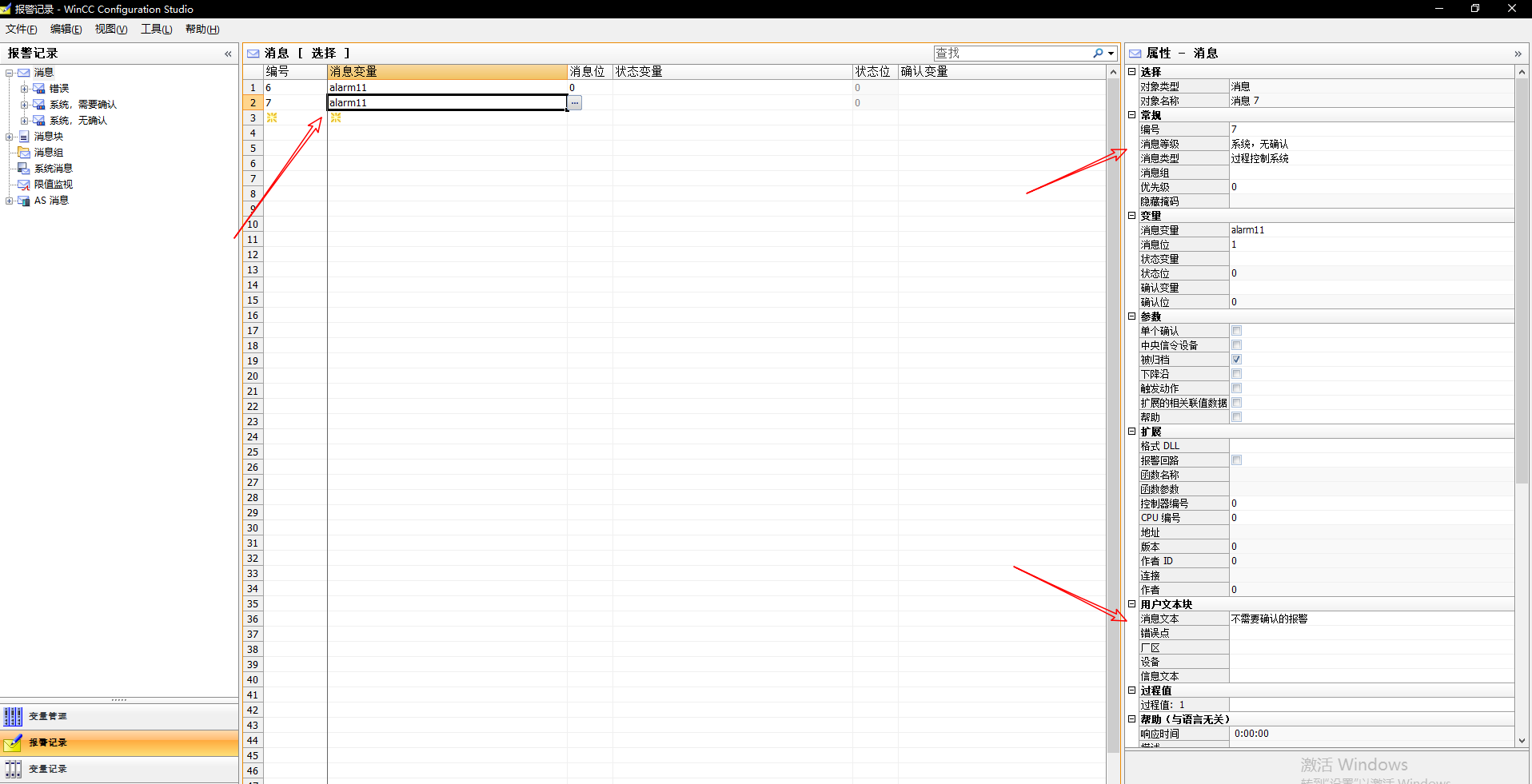Click the new-row star in 编号 column
Image resolution: width=1532 pixels, height=784 pixels.
coord(272,117)
